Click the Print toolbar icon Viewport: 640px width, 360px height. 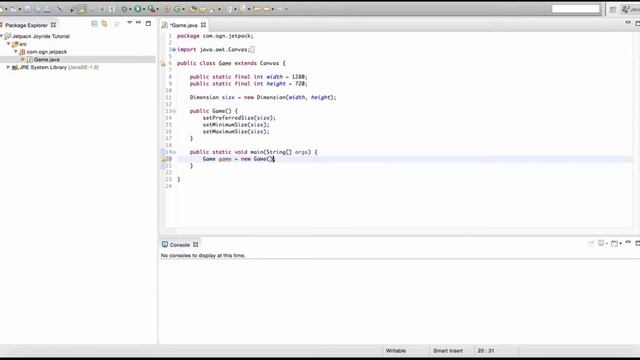click(47, 9)
